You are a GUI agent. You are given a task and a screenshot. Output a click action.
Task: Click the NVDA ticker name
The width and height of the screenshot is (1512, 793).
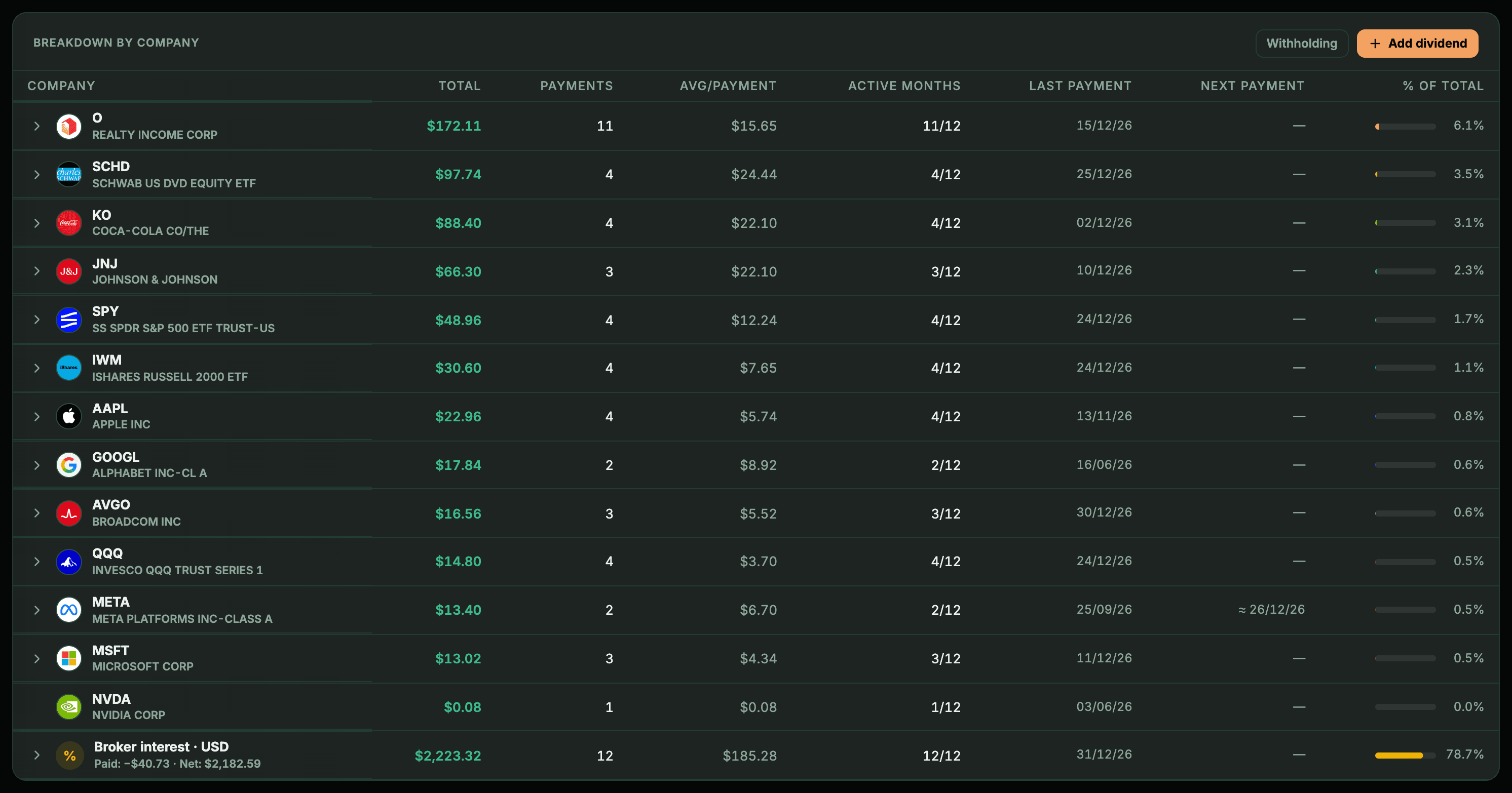[x=111, y=699]
